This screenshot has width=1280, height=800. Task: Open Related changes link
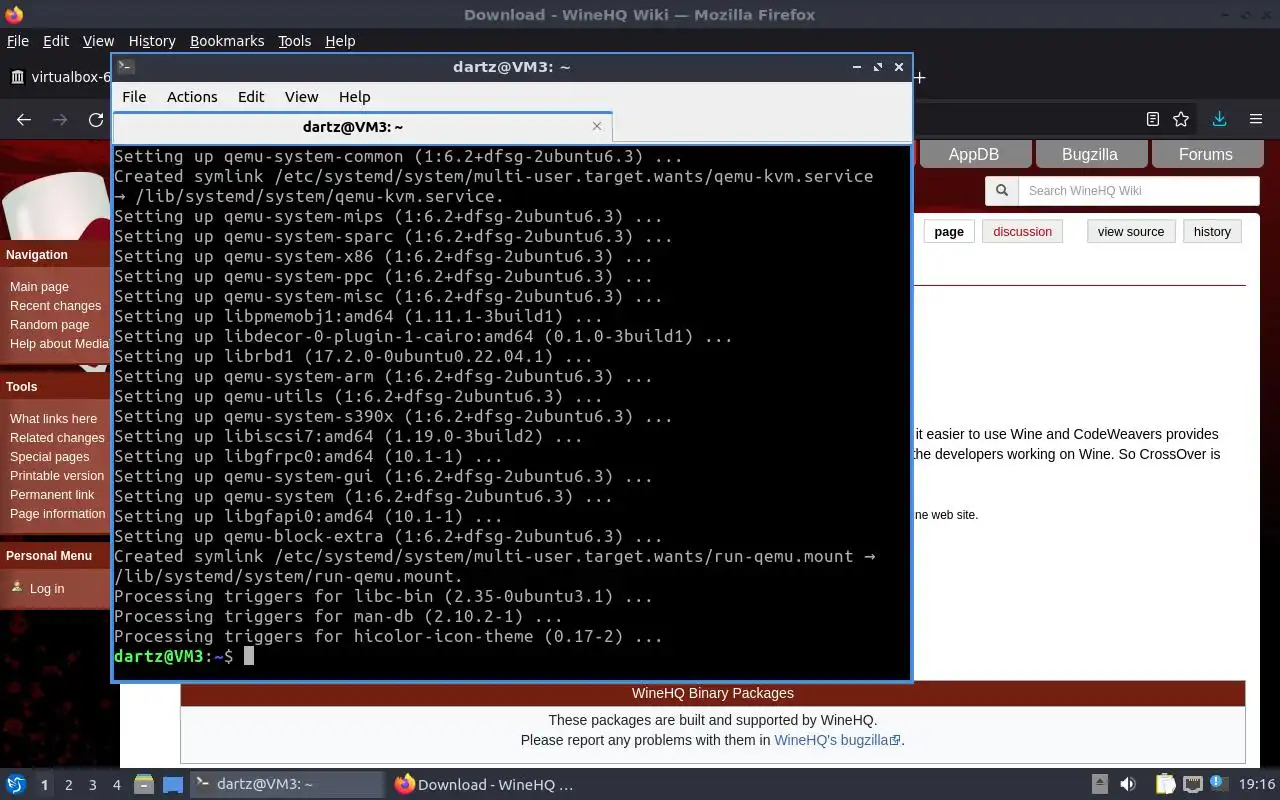tap(57, 438)
